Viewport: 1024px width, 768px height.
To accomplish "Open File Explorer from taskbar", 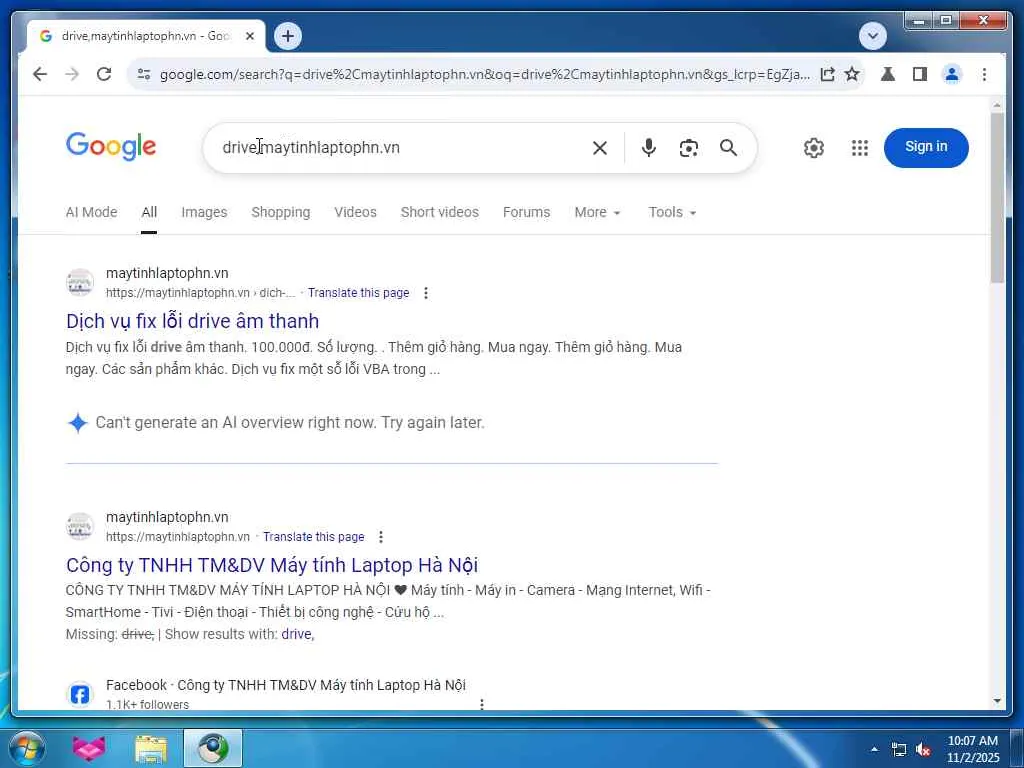I will [151, 748].
